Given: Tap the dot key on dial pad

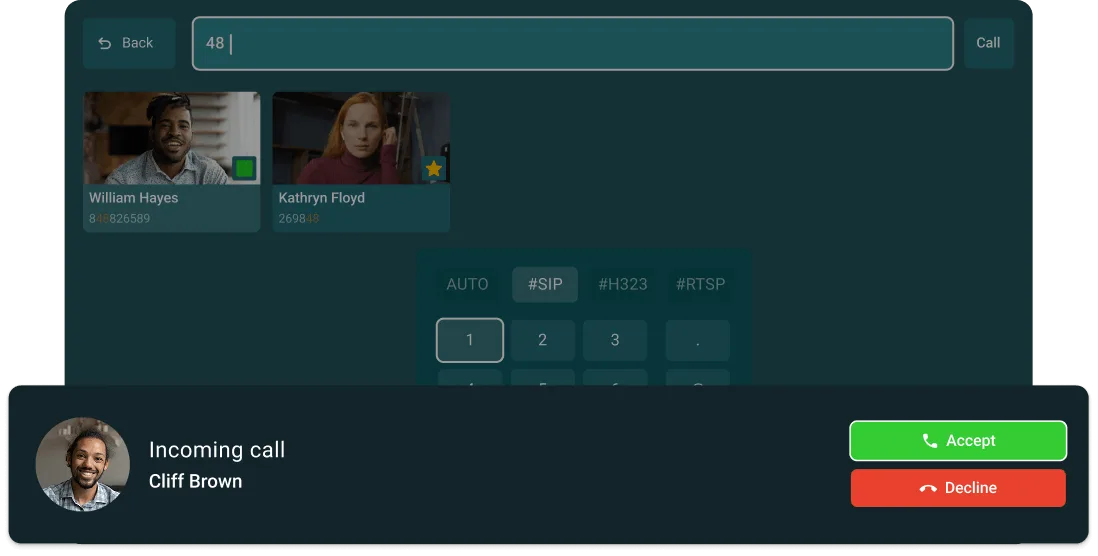Looking at the screenshot, I should (x=697, y=340).
